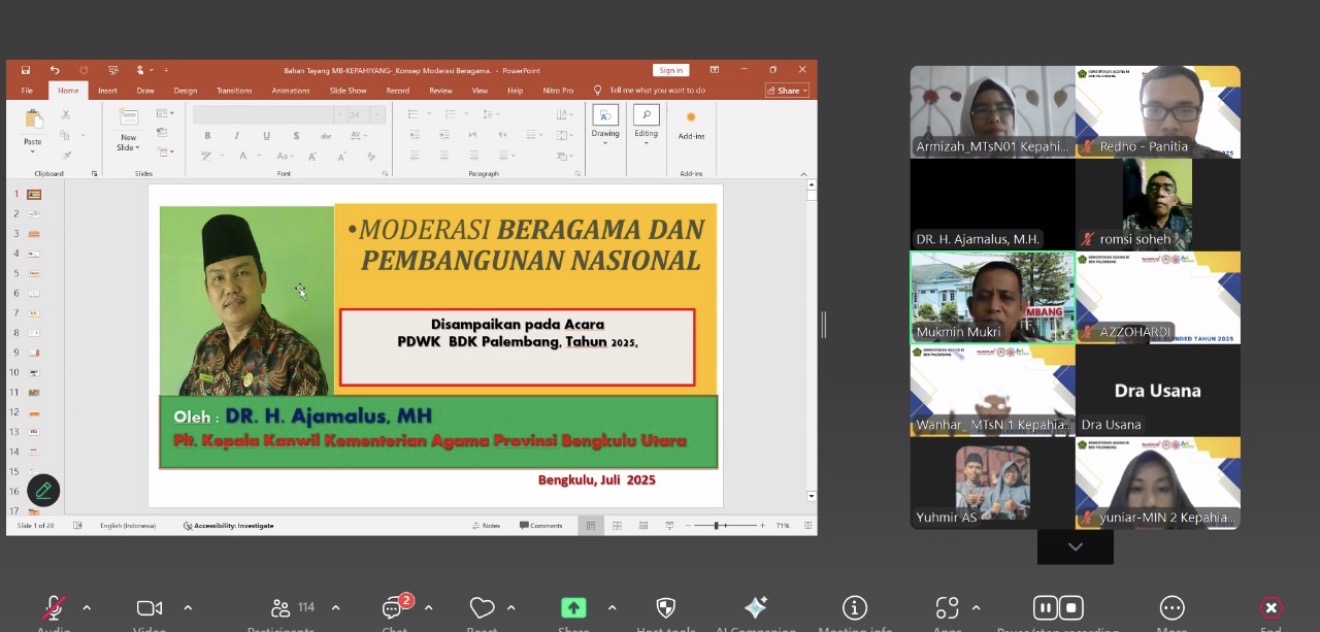Switch to the Slide Show tab
The image size is (1320, 632).
pos(347,90)
